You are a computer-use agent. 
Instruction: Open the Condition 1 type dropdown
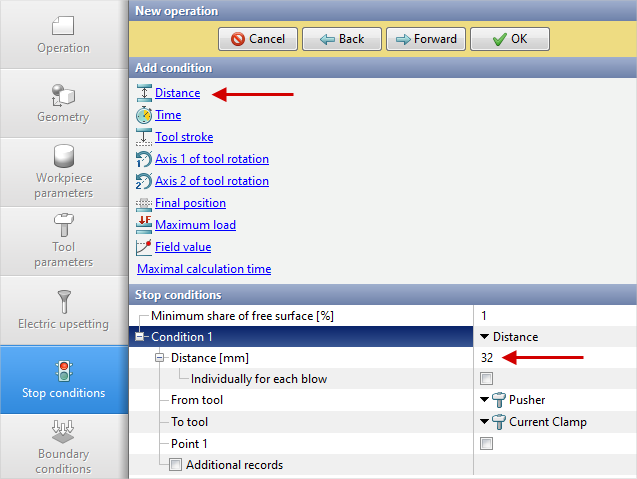(x=485, y=337)
